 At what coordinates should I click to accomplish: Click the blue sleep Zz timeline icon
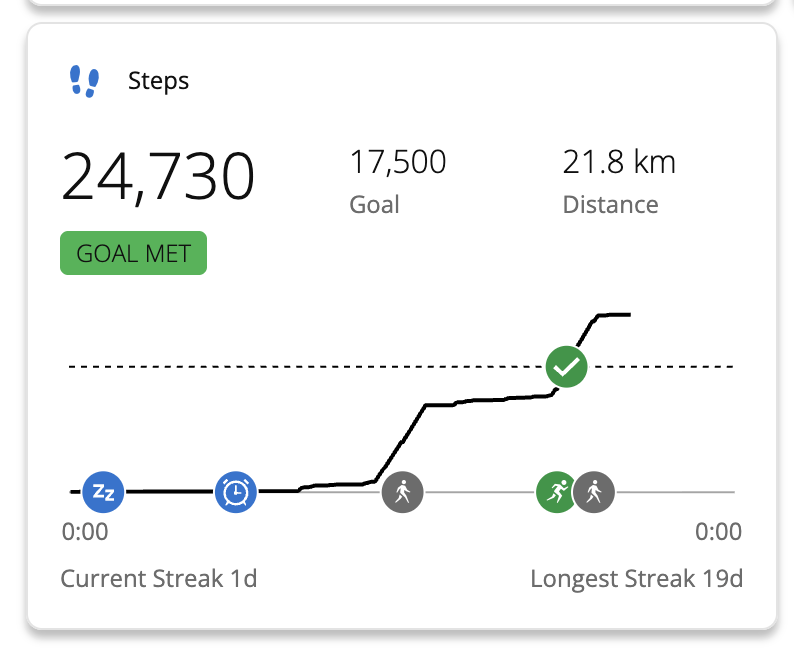point(102,491)
